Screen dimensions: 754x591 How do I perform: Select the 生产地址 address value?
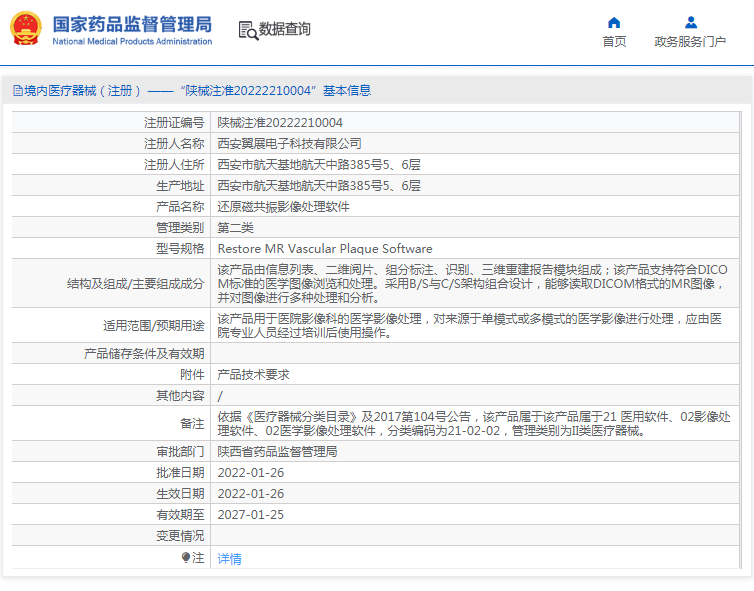[319, 186]
